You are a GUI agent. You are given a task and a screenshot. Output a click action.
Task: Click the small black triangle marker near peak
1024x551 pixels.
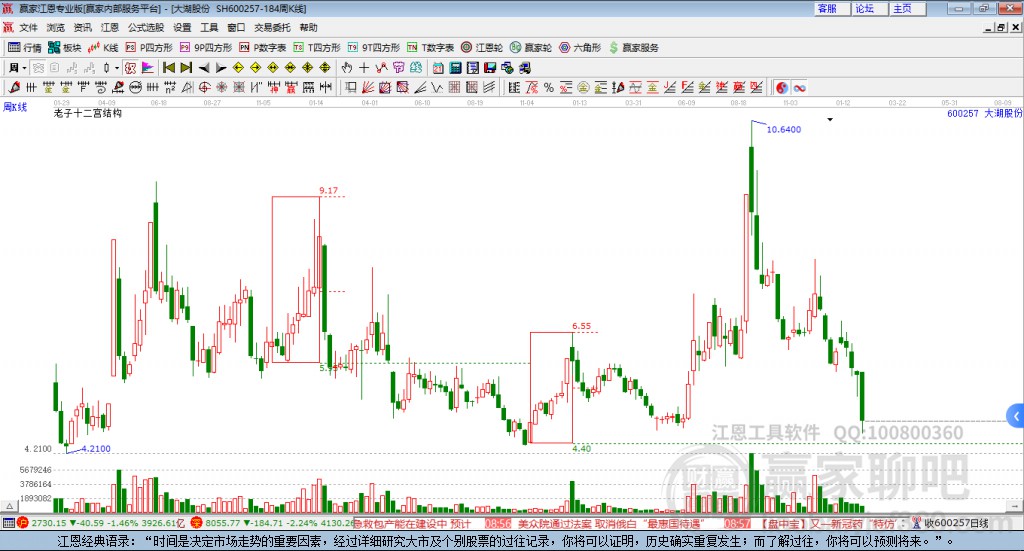(x=830, y=119)
